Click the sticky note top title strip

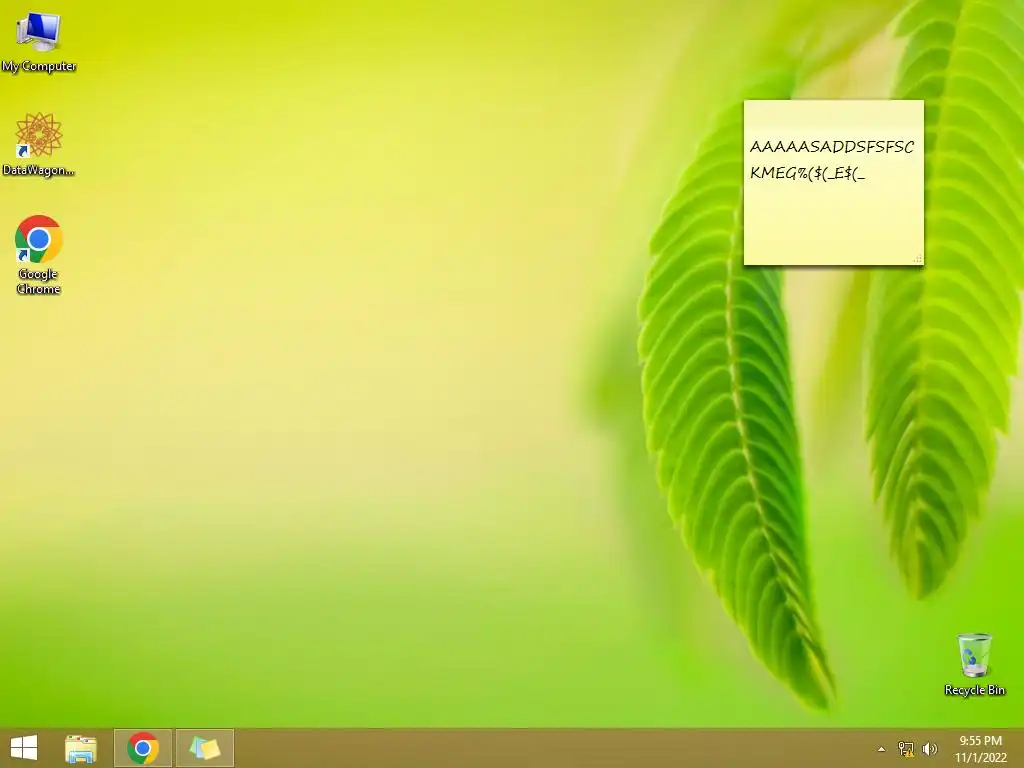(x=834, y=111)
